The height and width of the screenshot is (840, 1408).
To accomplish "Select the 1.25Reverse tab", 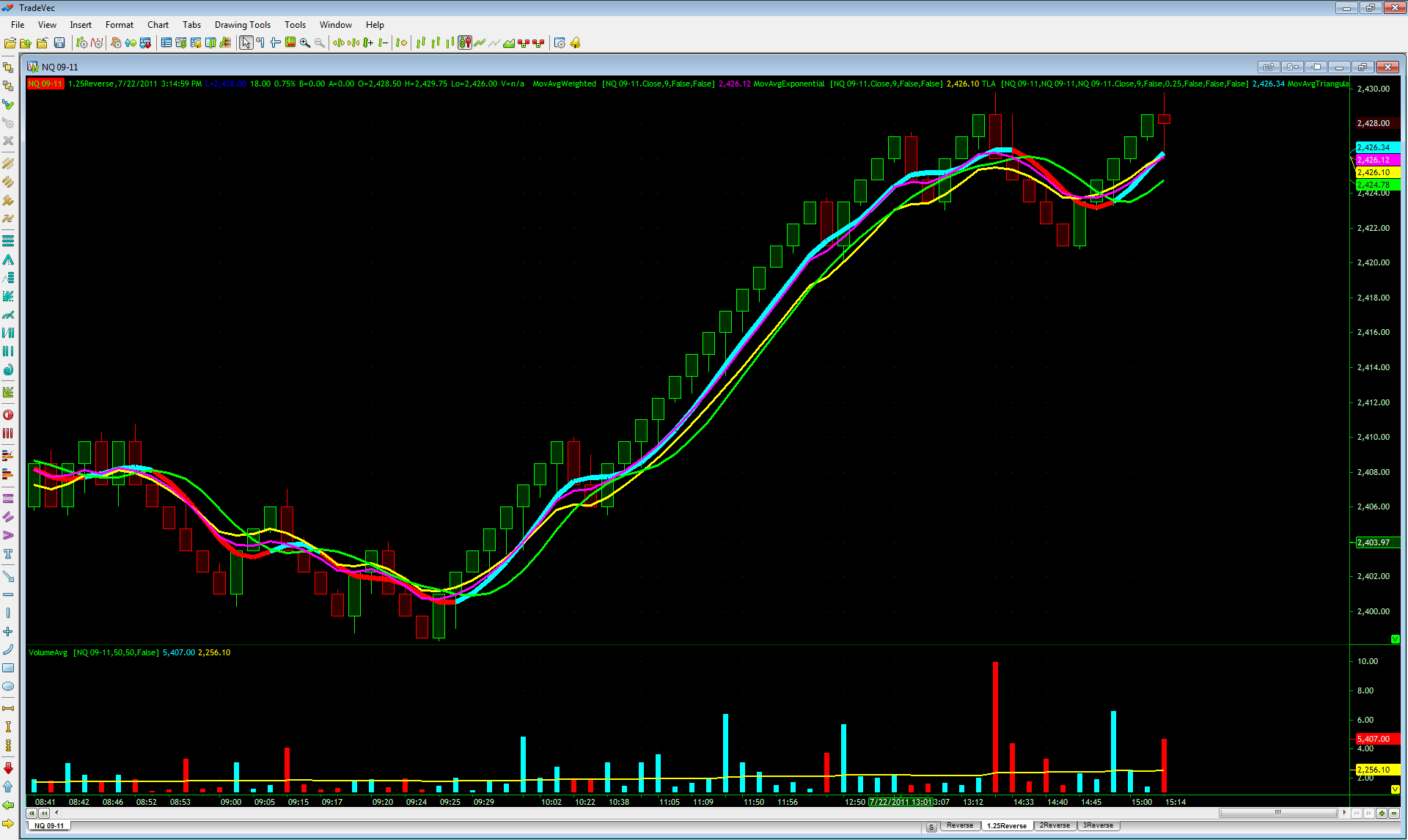I will [1007, 826].
